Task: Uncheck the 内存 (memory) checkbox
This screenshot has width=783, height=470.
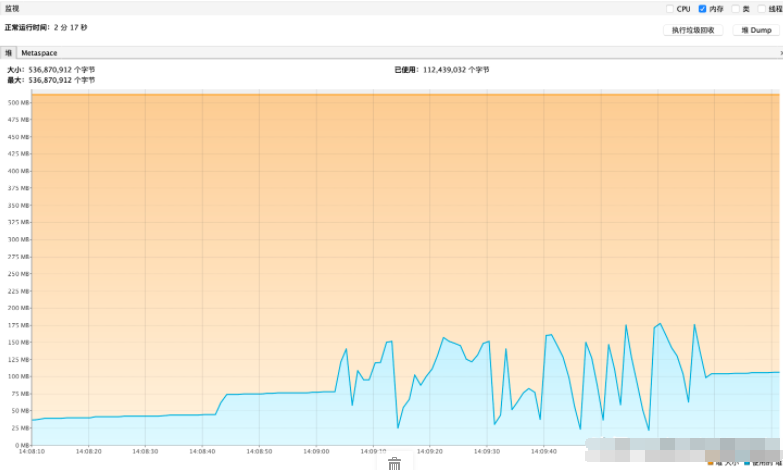Action: pos(702,9)
